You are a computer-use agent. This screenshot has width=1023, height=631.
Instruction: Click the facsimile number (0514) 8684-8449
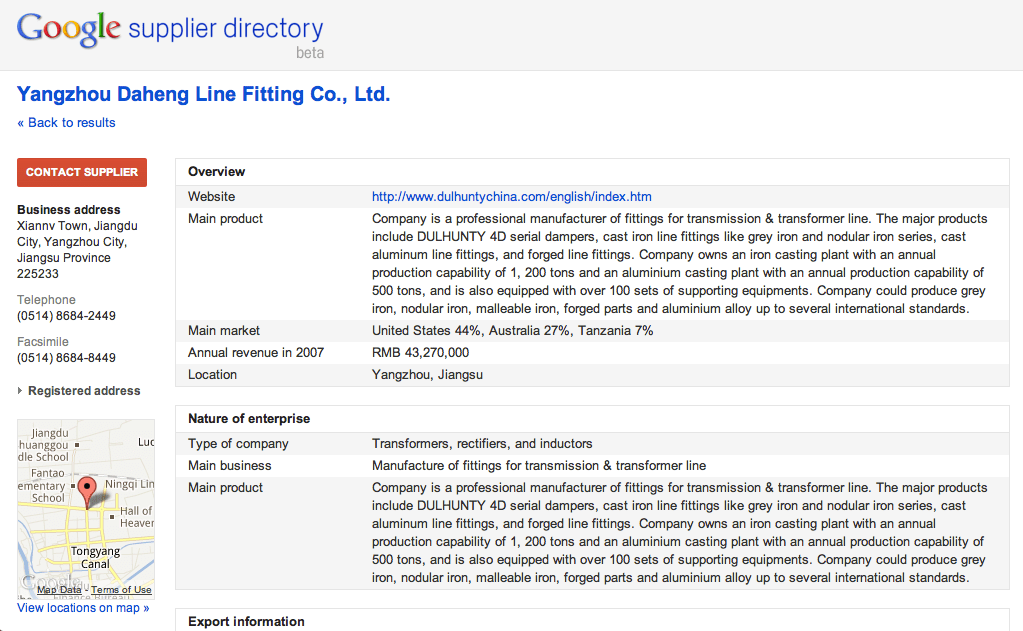(66, 358)
